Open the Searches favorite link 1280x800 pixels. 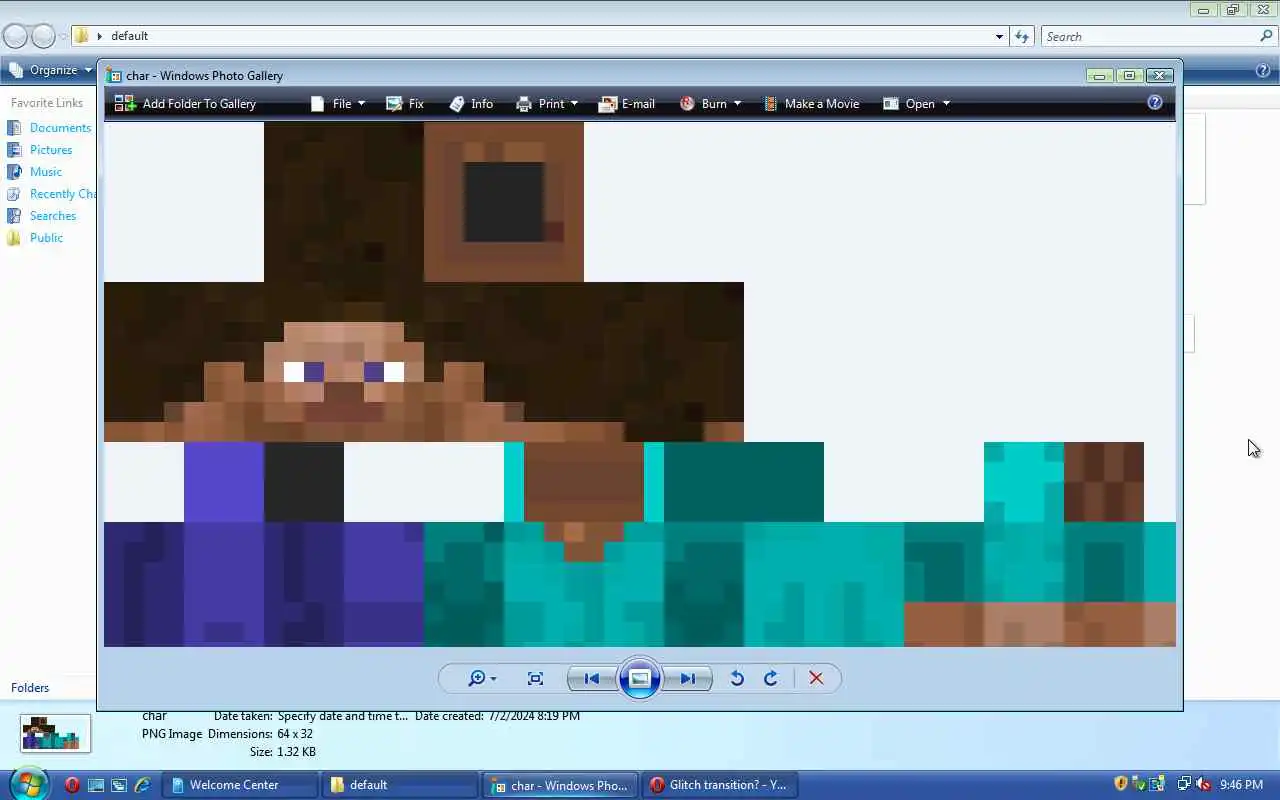(x=41, y=215)
